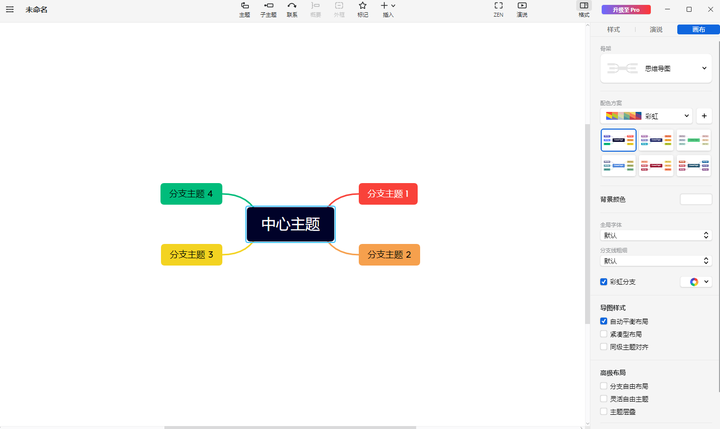Open the hamburger menu icon

[10, 9]
